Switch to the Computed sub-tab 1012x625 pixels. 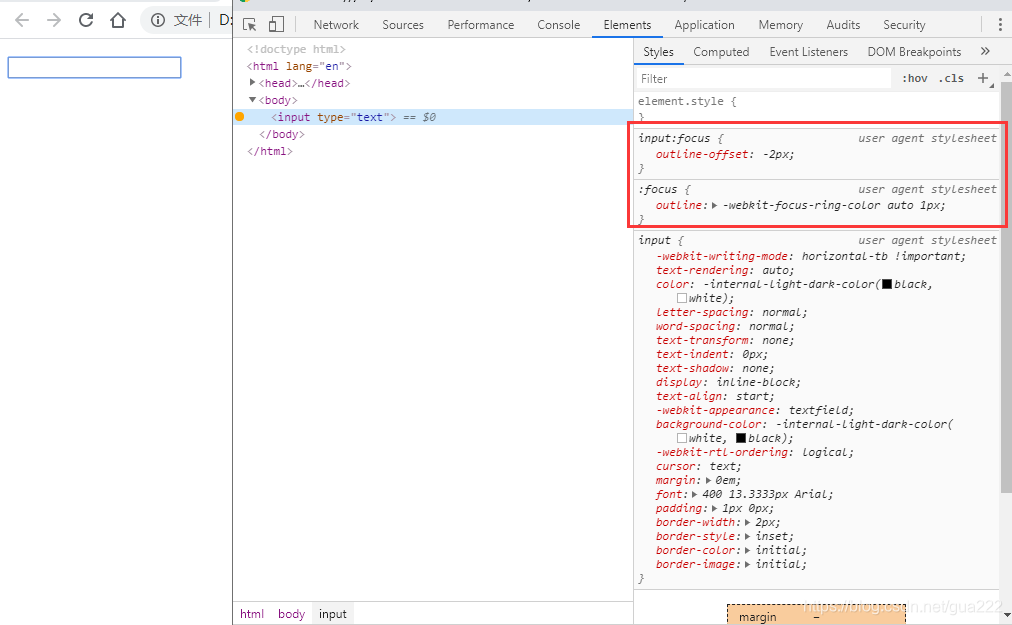tap(721, 52)
